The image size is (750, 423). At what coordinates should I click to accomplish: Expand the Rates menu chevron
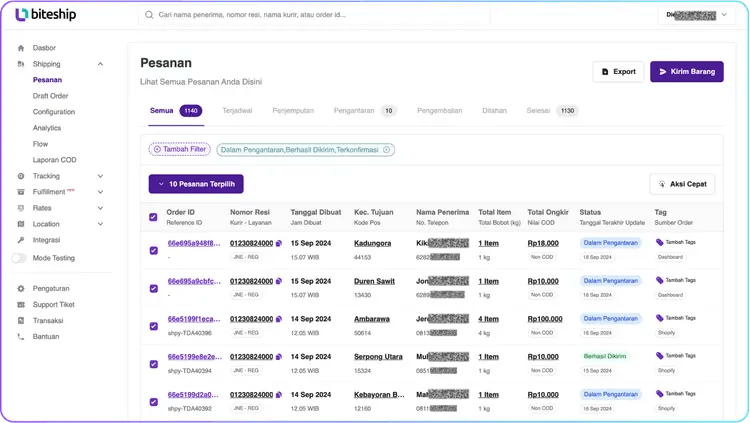click(x=100, y=208)
